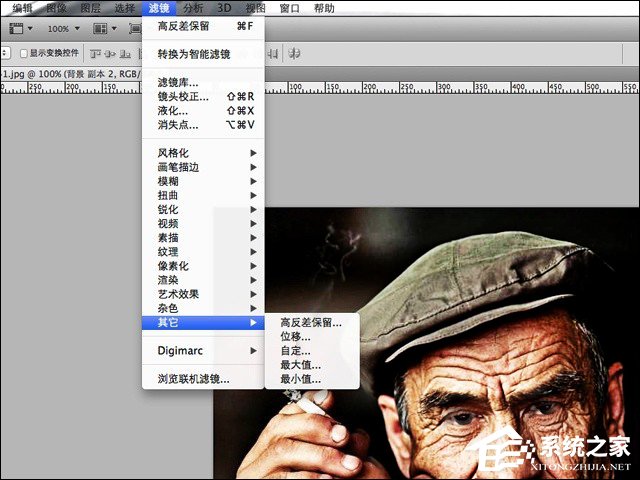
Task: Open 滤镜库... filter gallery
Action: (x=203, y=82)
